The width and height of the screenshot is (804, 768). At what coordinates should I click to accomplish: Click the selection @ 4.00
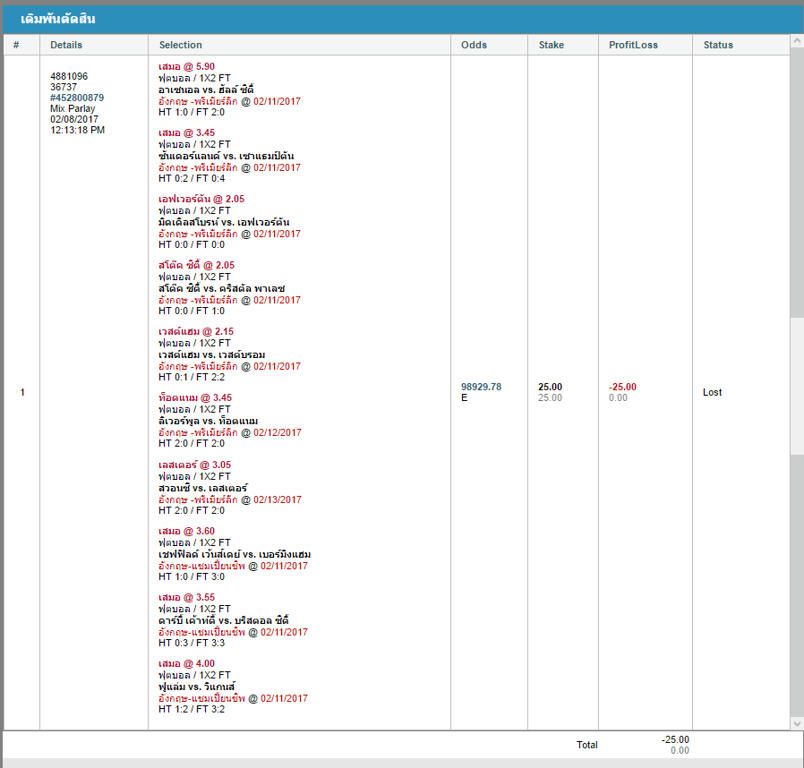[187, 663]
